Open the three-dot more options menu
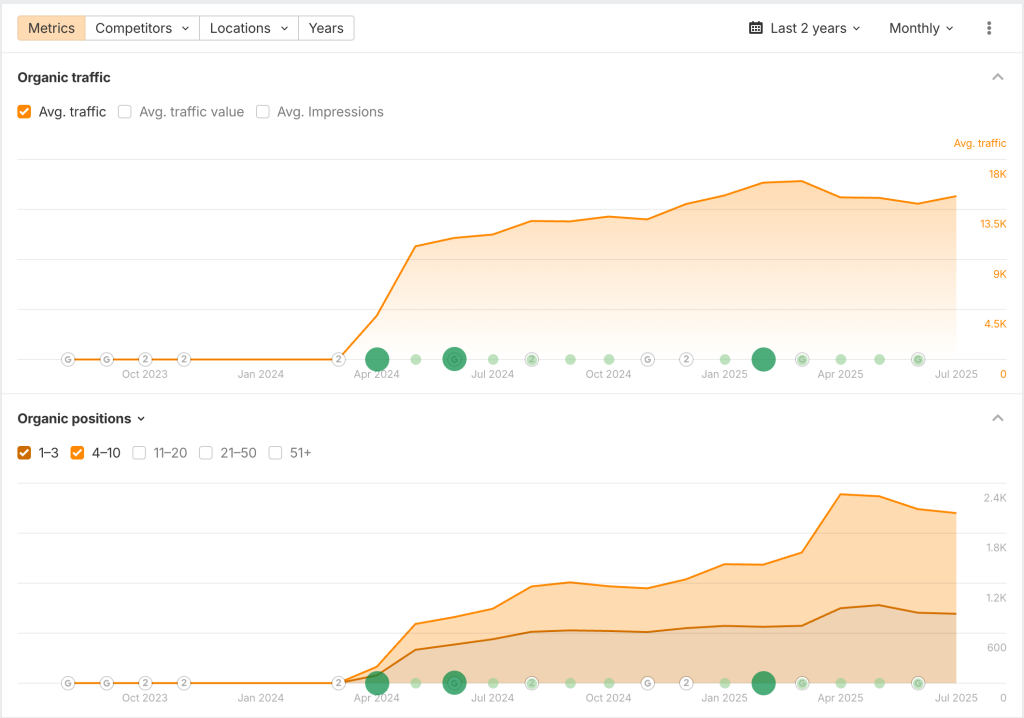Viewport: 1024px width, 718px height. [x=989, y=28]
